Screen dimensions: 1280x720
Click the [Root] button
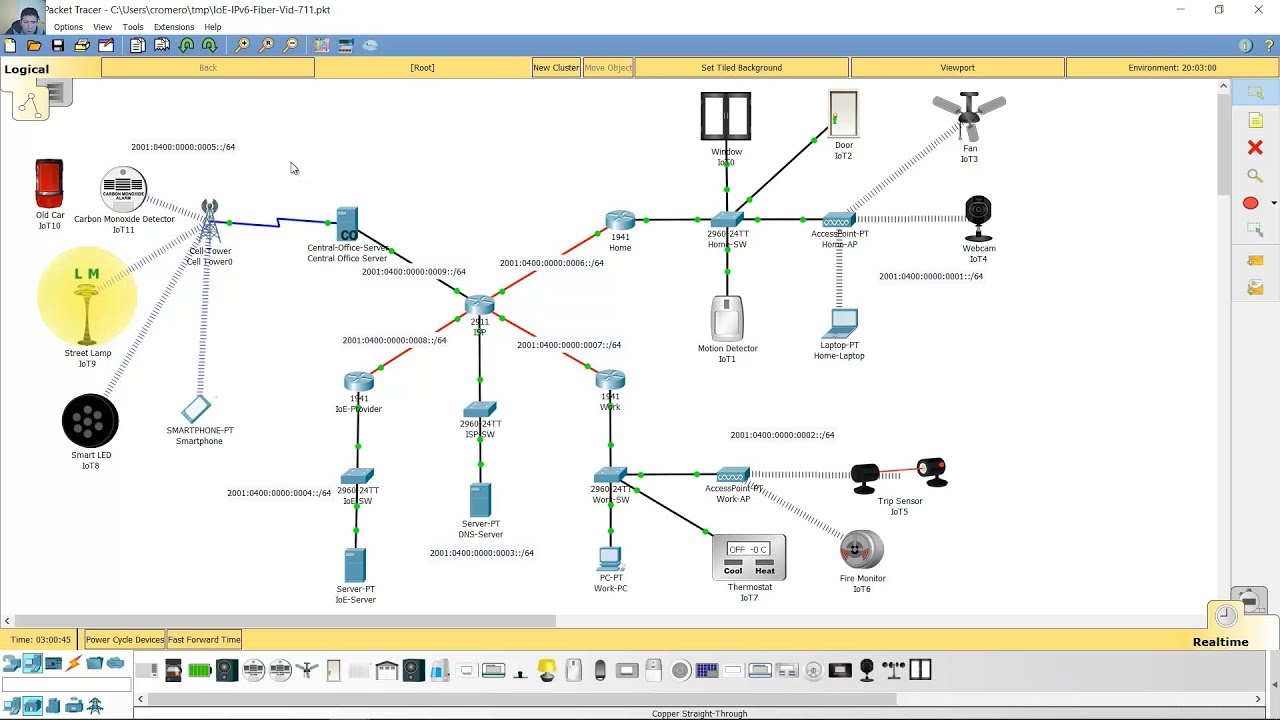[x=422, y=68]
